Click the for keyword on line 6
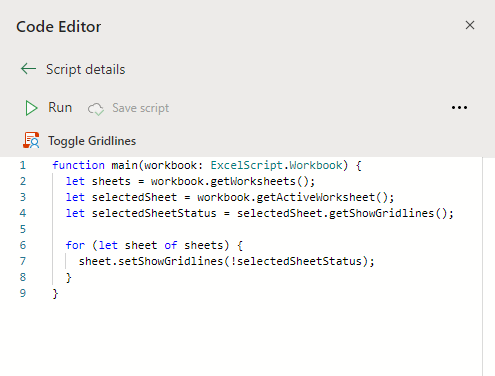Screen dimensions: 495x376 (75, 245)
